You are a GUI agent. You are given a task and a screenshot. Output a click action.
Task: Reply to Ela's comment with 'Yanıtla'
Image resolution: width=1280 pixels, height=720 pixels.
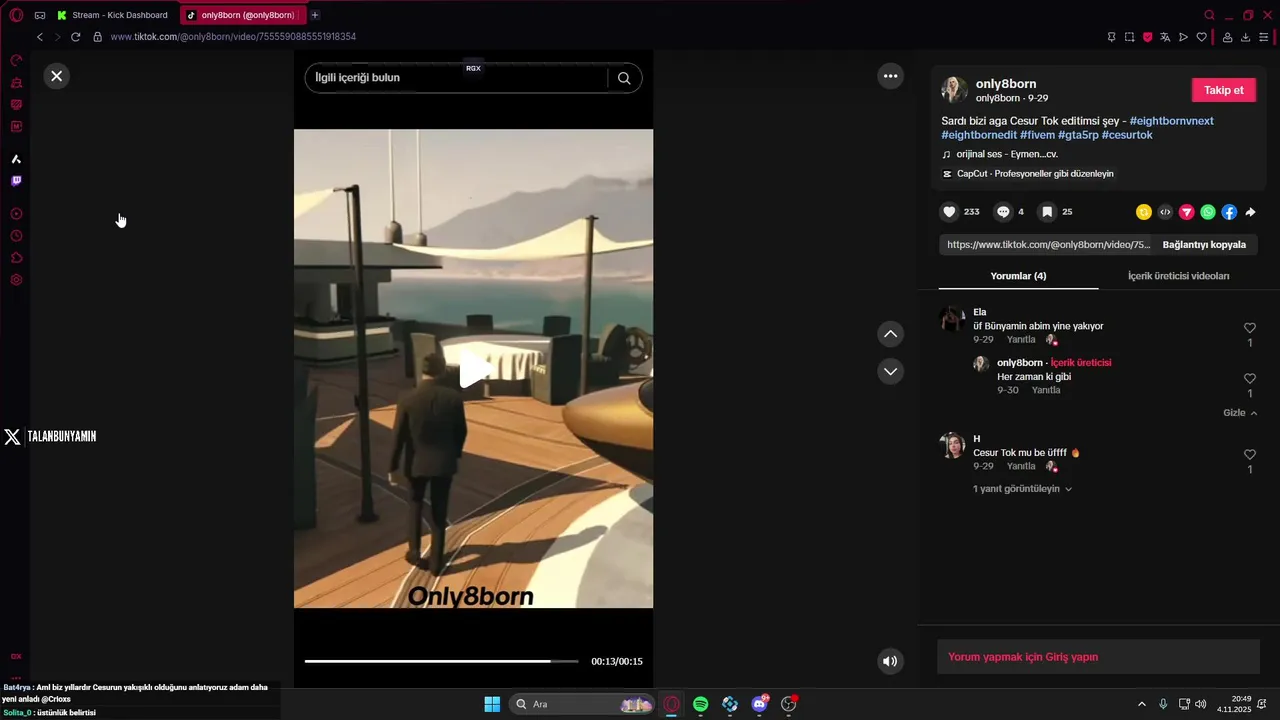(x=1021, y=340)
